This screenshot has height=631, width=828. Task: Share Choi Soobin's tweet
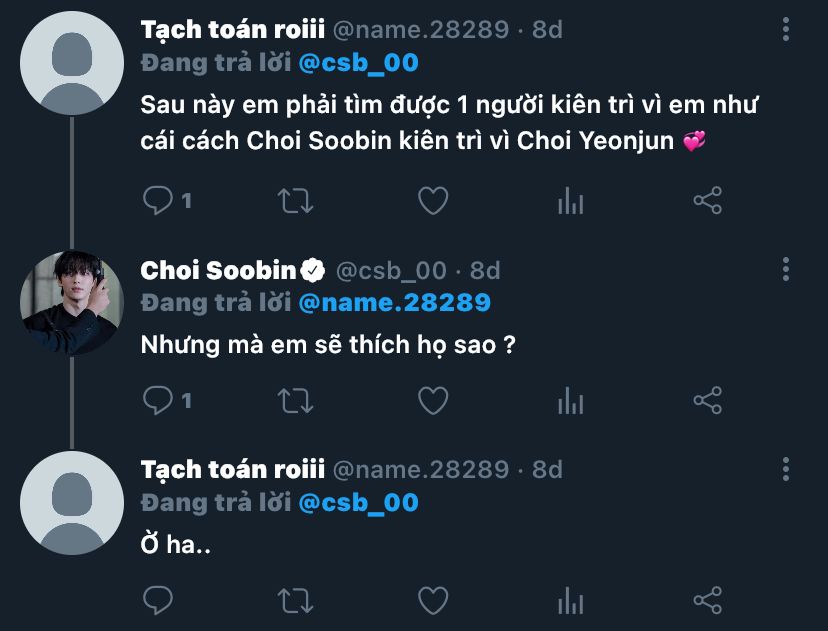click(x=707, y=401)
